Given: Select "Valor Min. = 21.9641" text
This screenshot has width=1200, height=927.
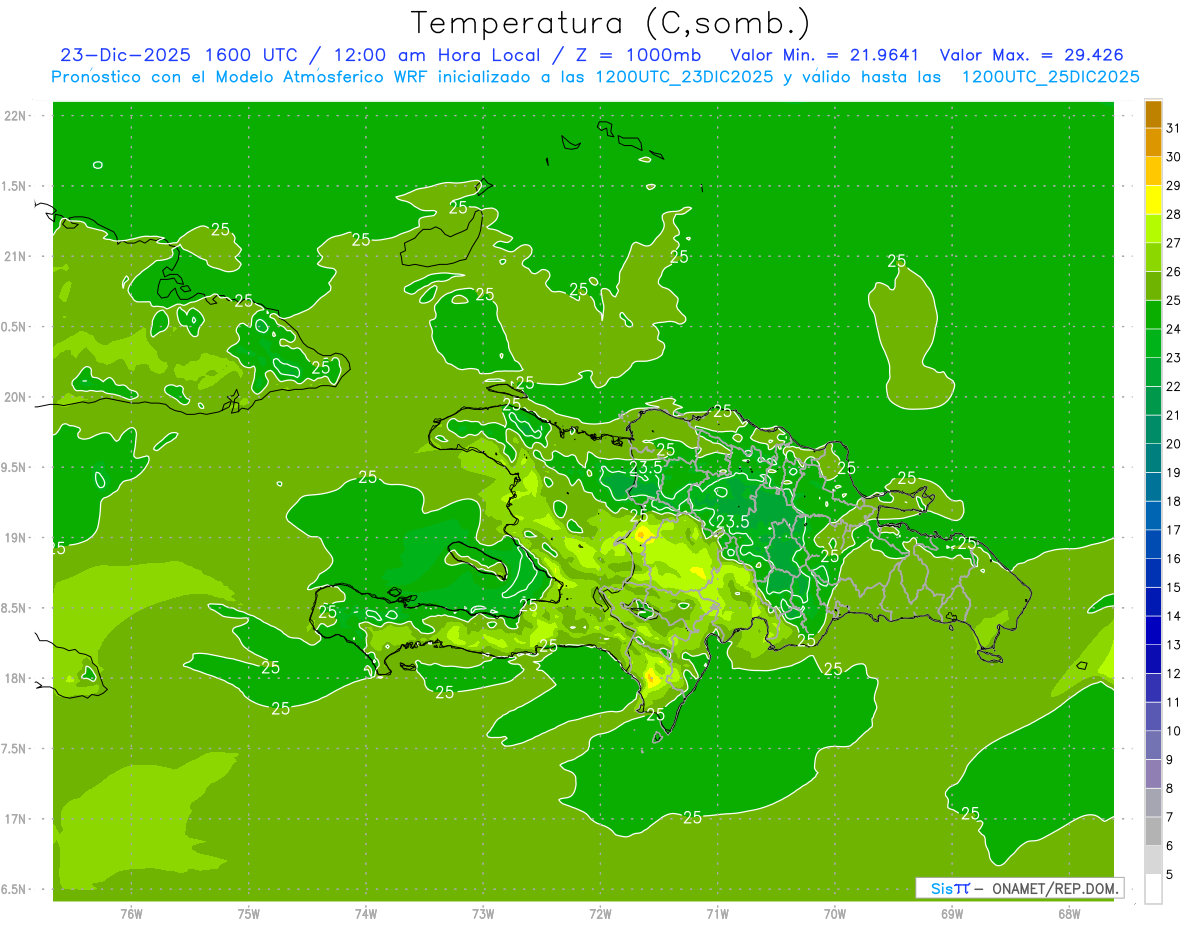Looking at the screenshot, I should [825, 55].
